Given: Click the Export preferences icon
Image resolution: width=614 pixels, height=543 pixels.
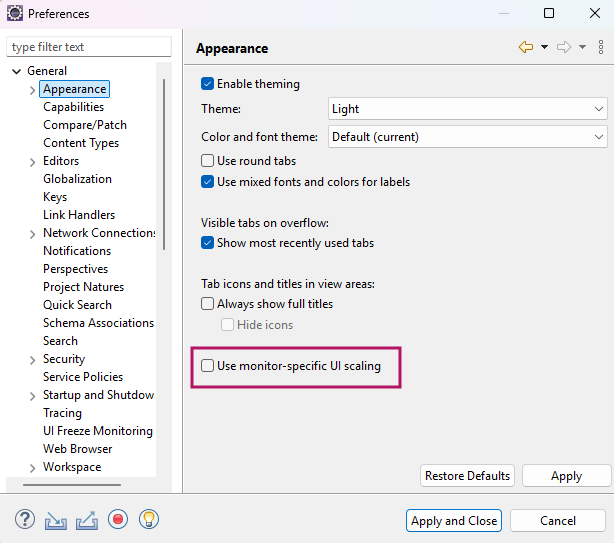Looking at the screenshot, I should coord(86,519).
